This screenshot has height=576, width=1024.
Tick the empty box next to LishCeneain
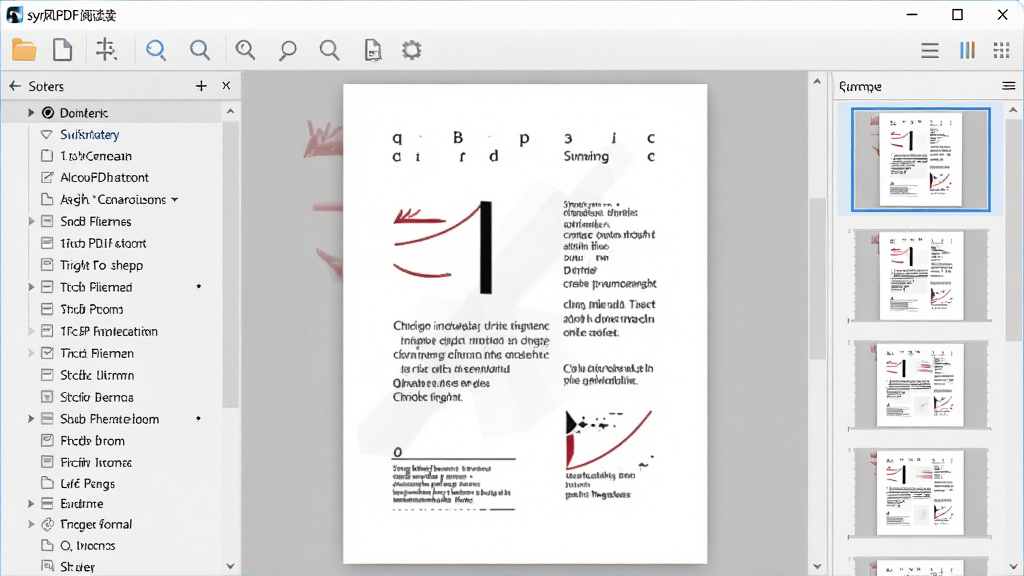point(47,155)
